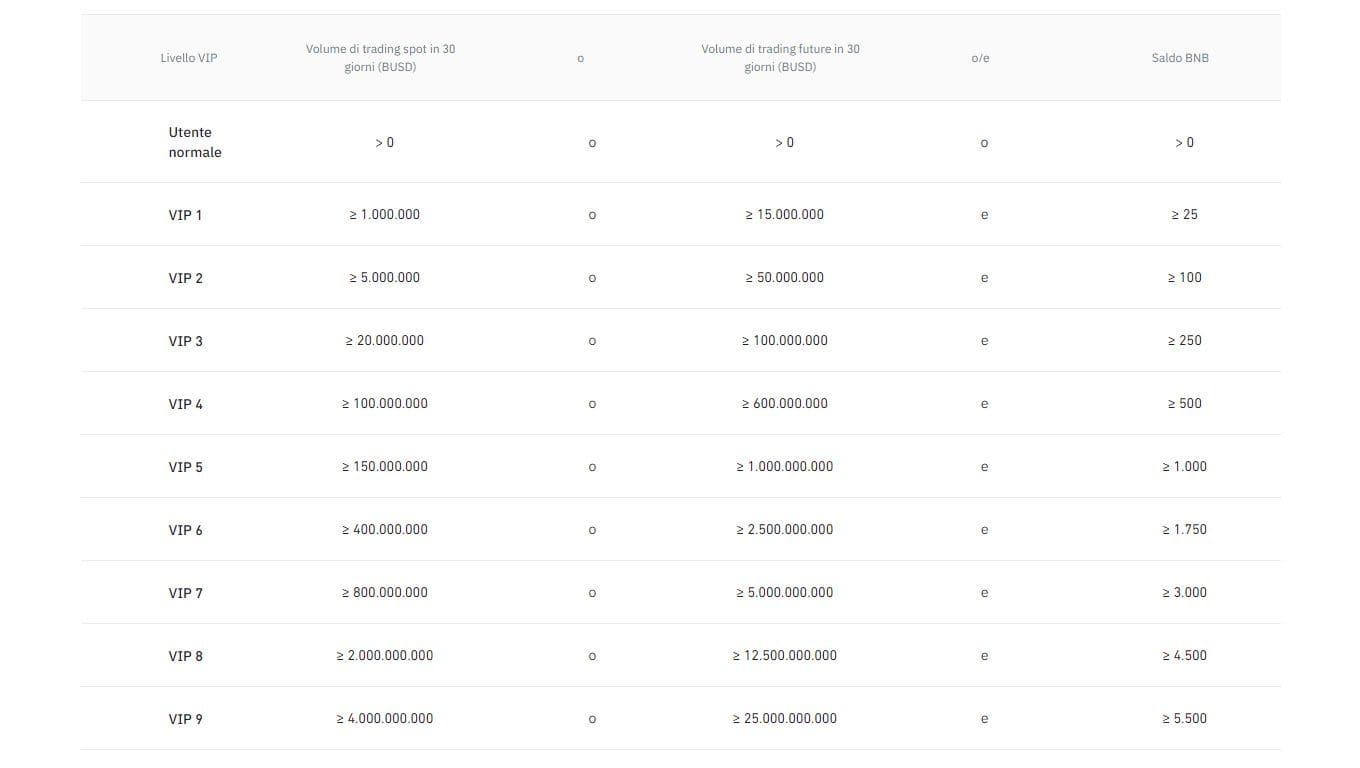Click the futures volume '≥ 50.000.000' cell
This screenshot has width=1360, height=768.
tap(785, 277)
